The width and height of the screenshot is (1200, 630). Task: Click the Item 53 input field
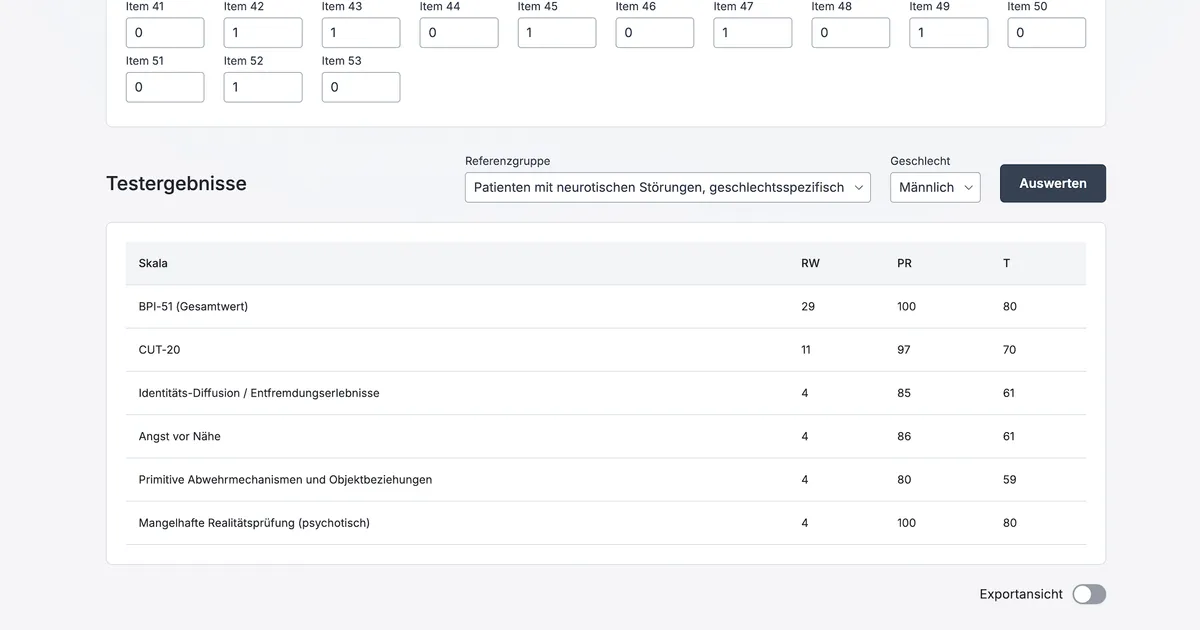coord(360,87)
